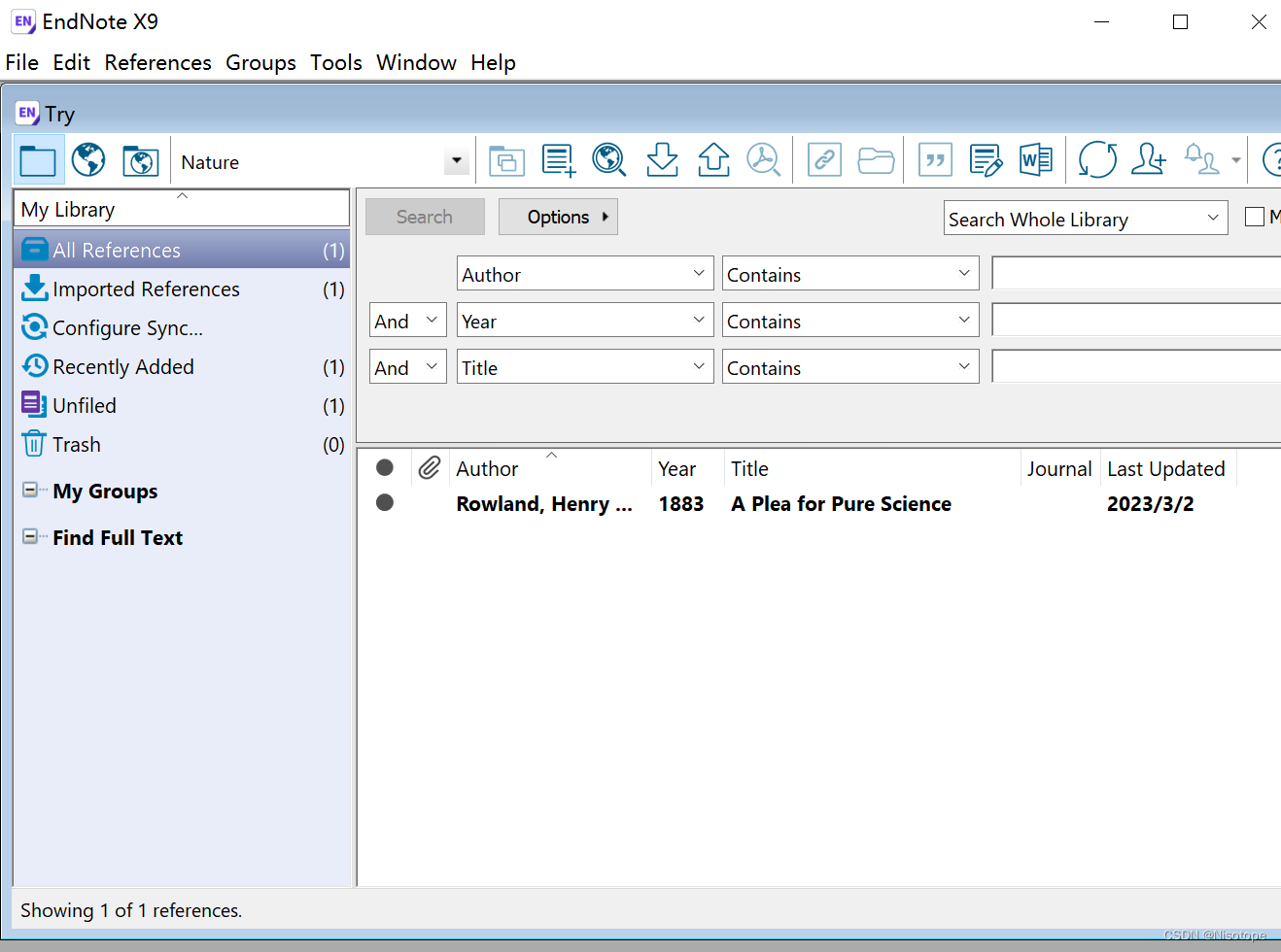
Task: Click Return to Word Processor icon
Action: click(x=1036, y=159)
